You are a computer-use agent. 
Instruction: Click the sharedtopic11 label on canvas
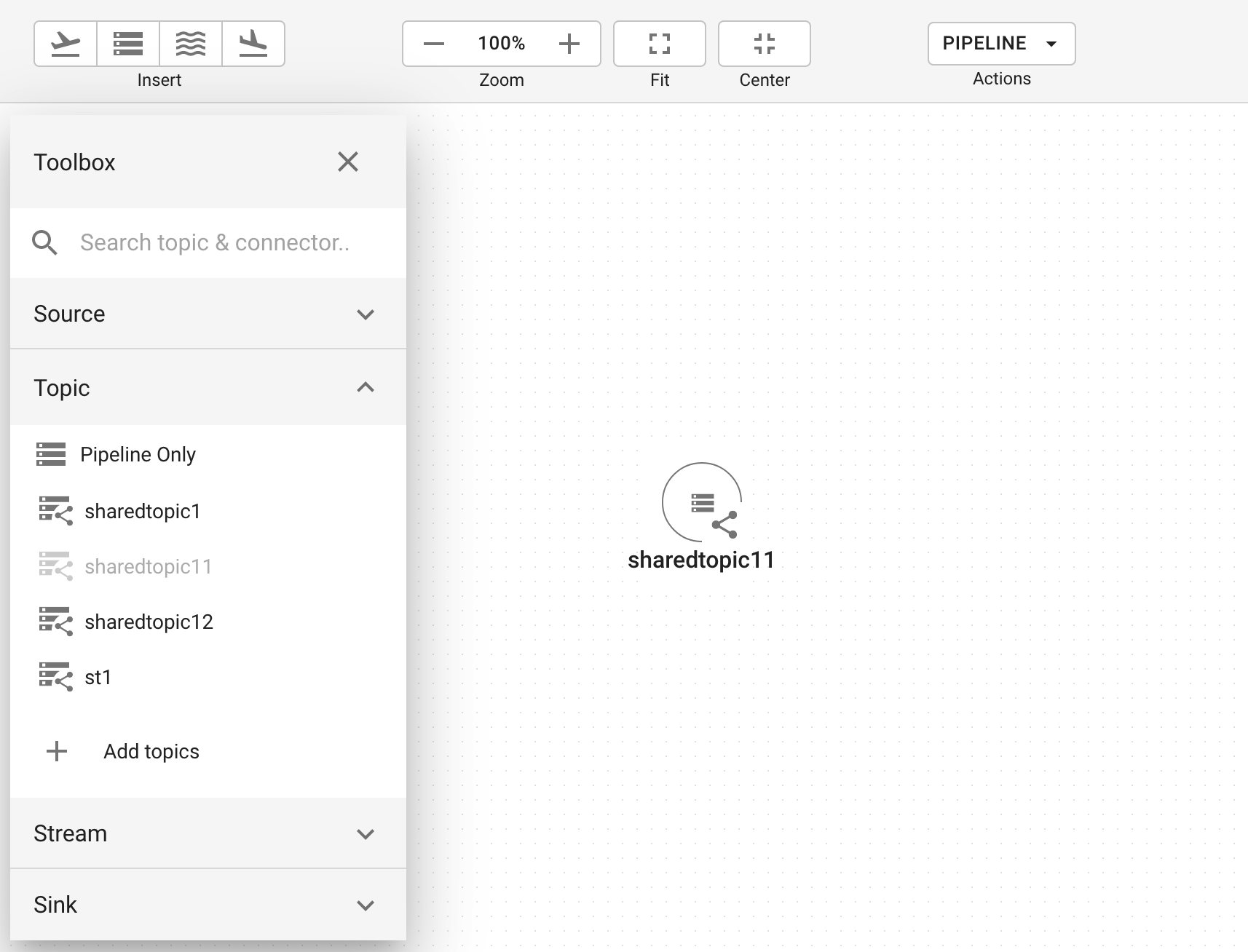click(x=701, y=560)
